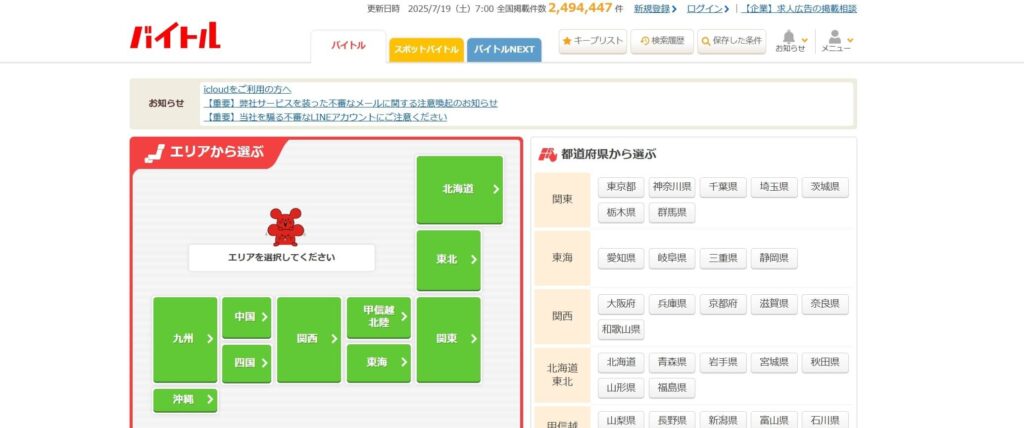Select 四国 area on map
This screenshot has height=428, width=1024.
click(x=246, y=363)
